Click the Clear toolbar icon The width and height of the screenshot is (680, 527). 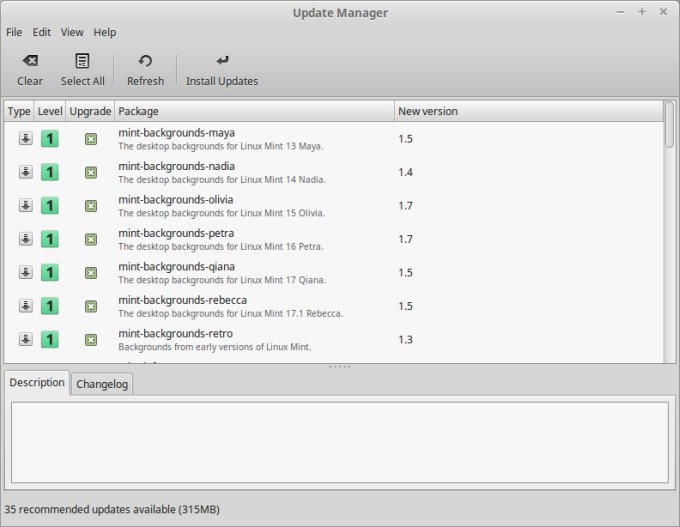pyautogui.click(x=30, y=62)
